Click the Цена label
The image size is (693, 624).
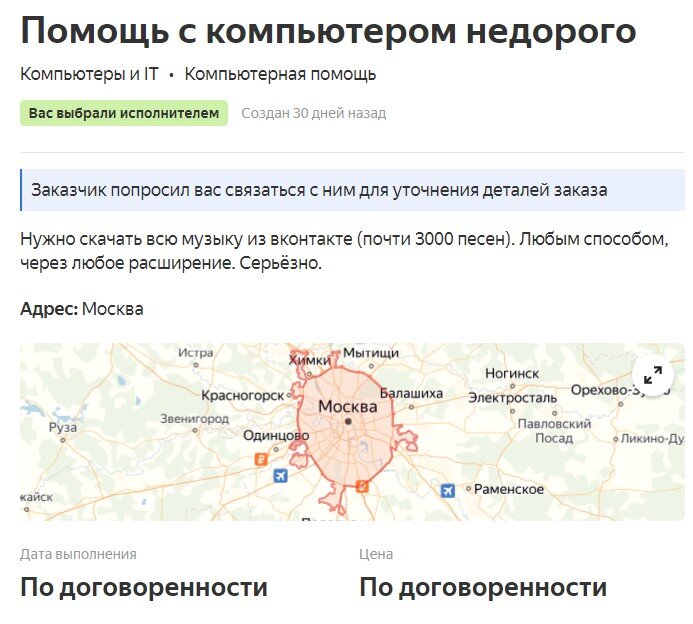(376, 554)
